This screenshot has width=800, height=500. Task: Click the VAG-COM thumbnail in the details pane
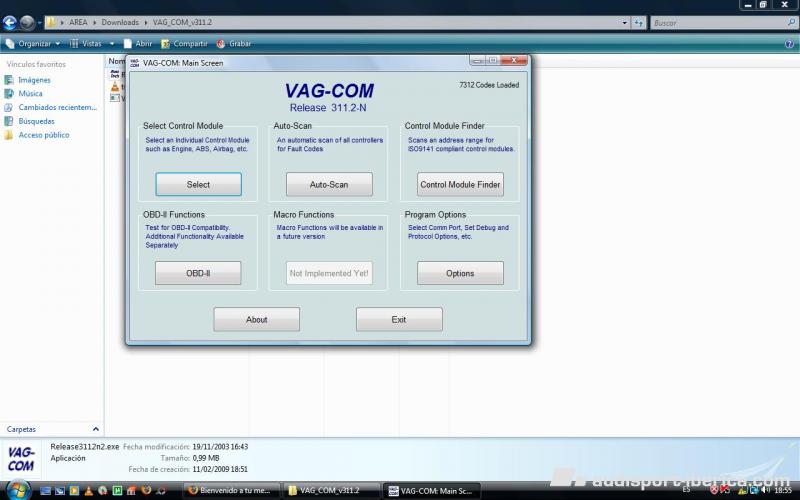tap(21, 459)
